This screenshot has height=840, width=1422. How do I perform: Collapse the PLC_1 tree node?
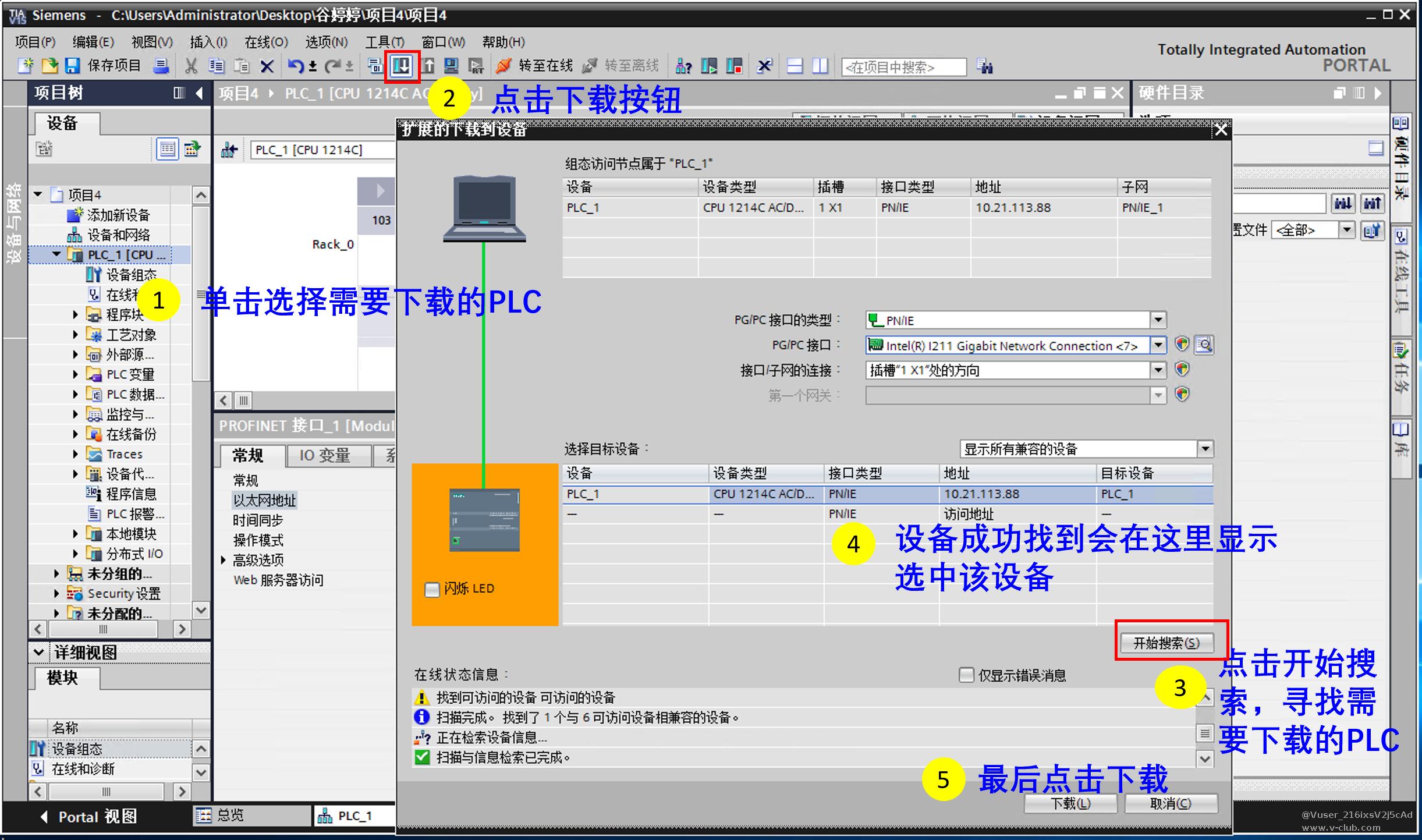(x=57, y=254)
